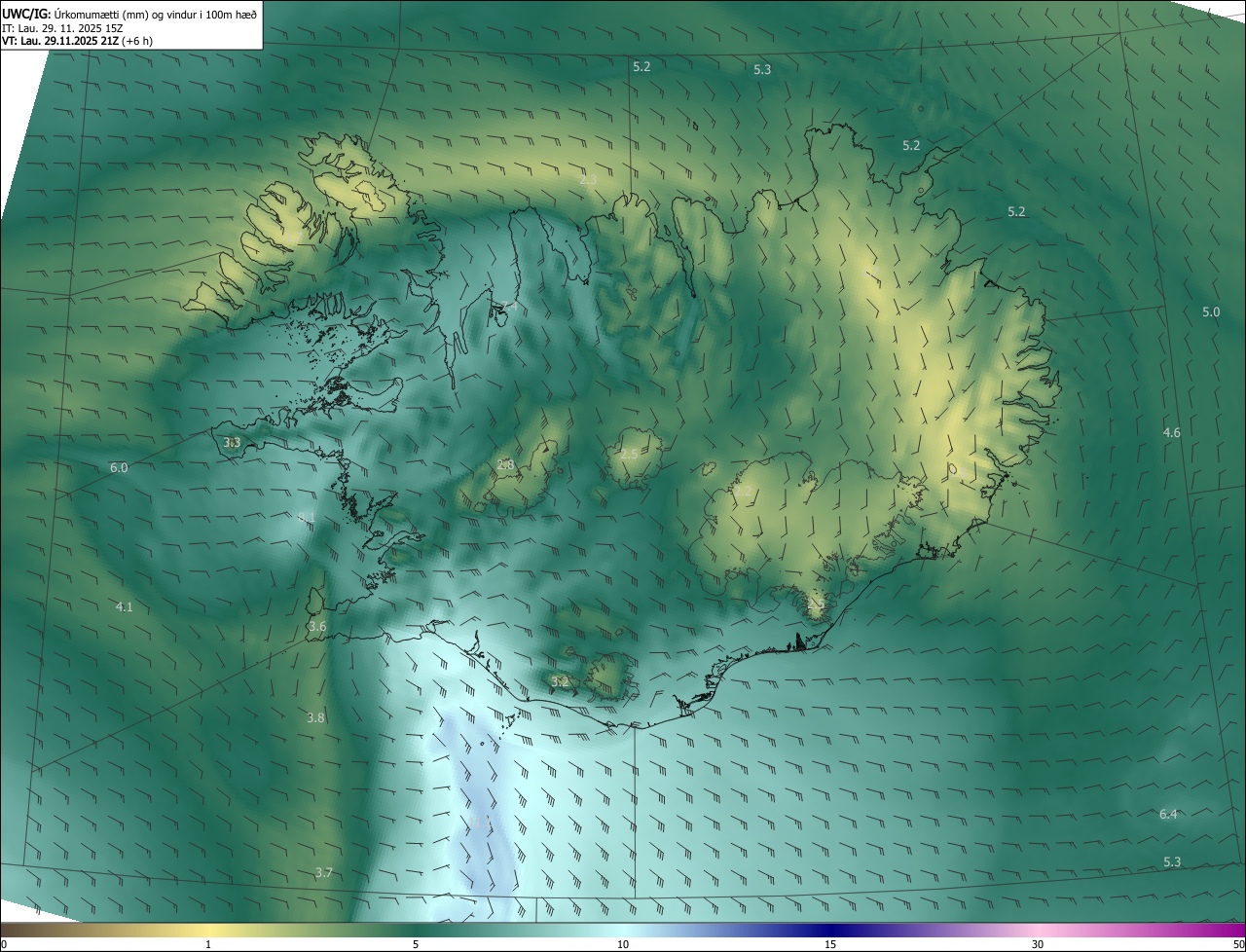Click the VT: Lau. 29.11.2025 21Z (+6 h) line

77,41
